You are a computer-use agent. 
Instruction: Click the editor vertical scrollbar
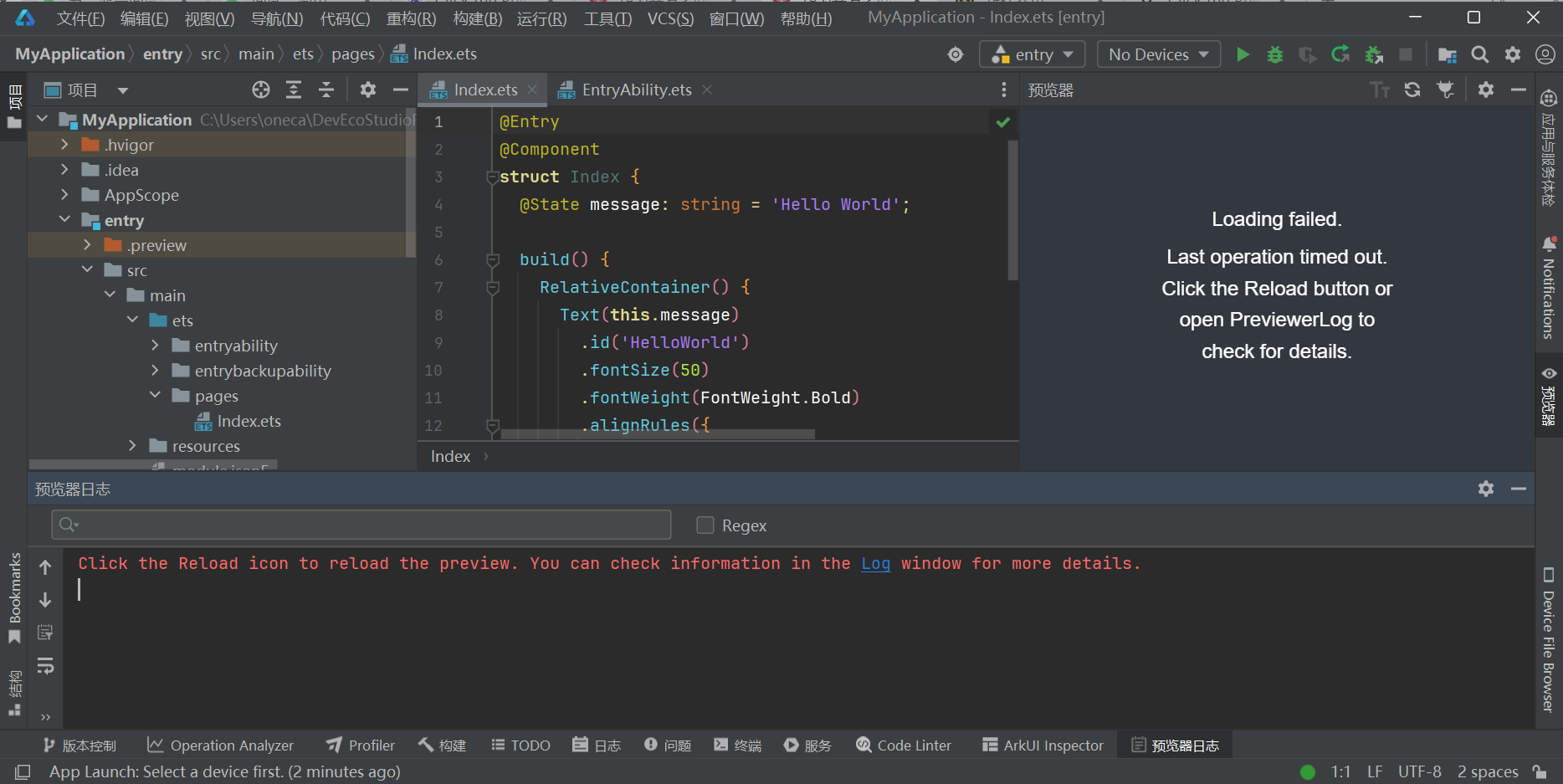tap(1012, 209)
